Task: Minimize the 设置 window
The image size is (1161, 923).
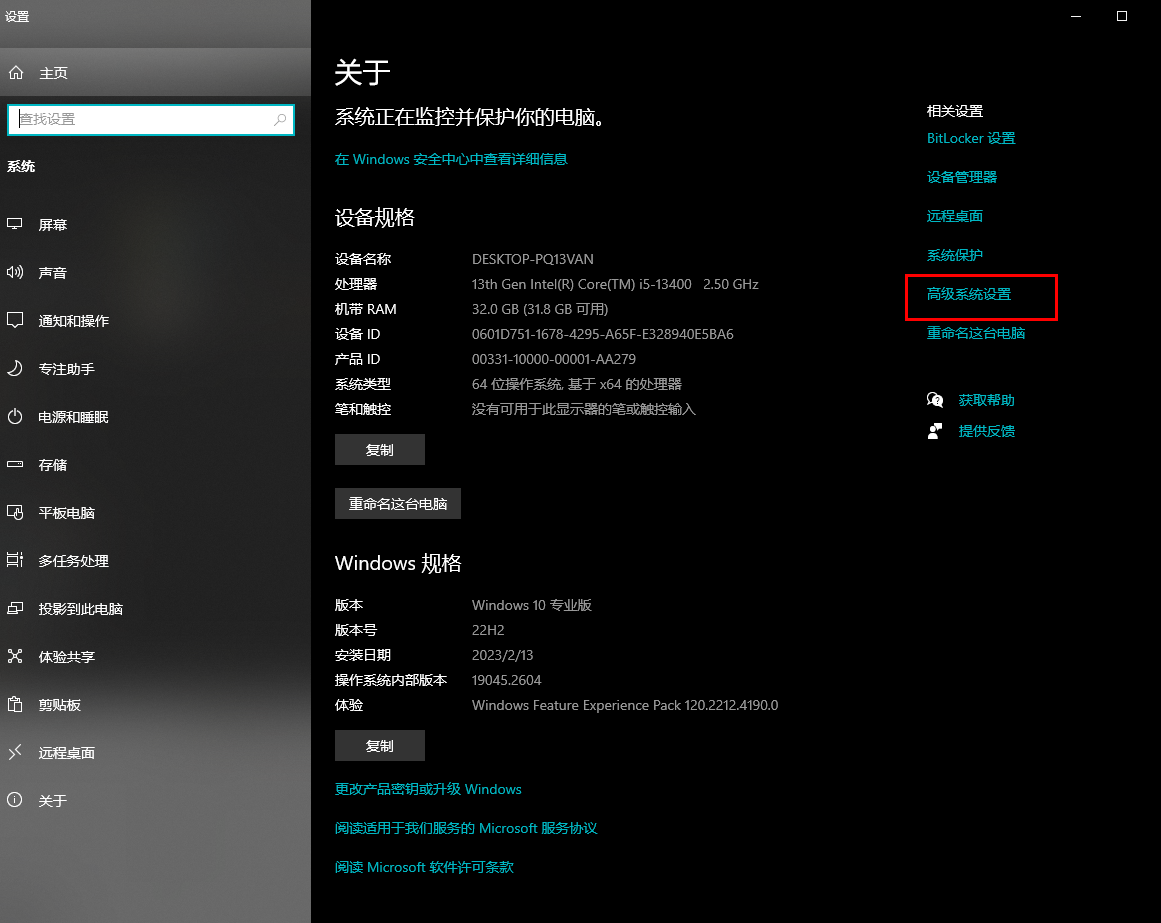Action: [1076, 16]
